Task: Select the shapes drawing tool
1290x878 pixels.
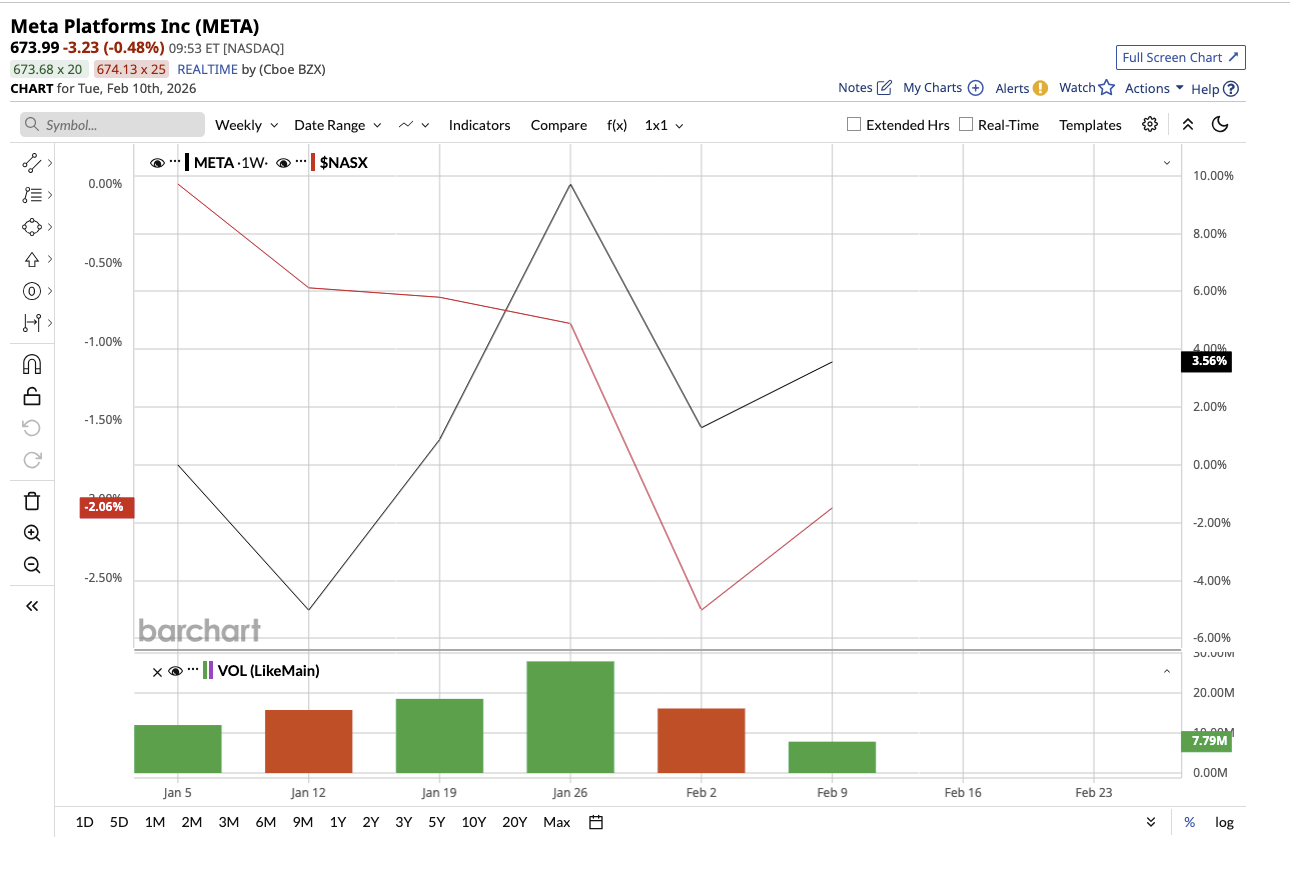Action: [x=31, y=226]
